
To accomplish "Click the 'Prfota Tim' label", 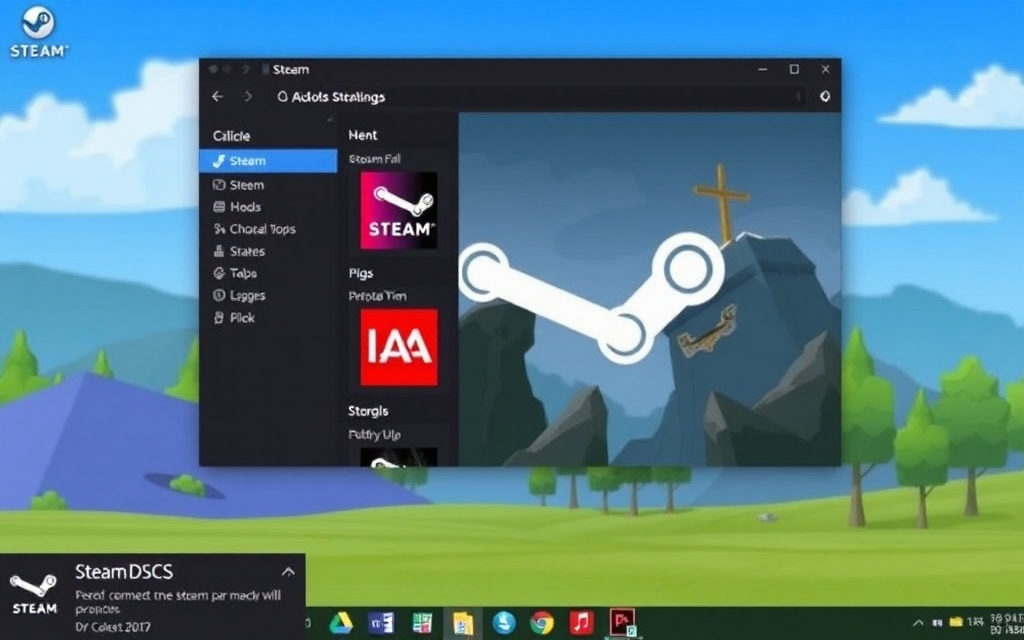I will (377, 296).
